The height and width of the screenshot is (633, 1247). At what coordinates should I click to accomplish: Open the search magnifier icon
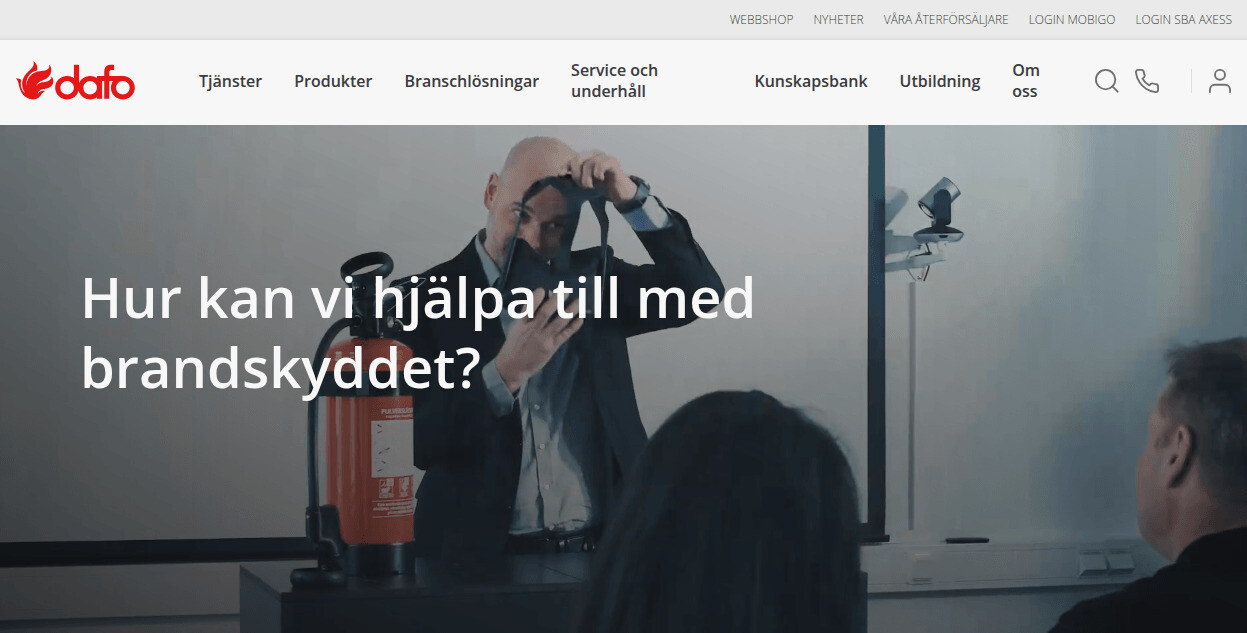1106,81
